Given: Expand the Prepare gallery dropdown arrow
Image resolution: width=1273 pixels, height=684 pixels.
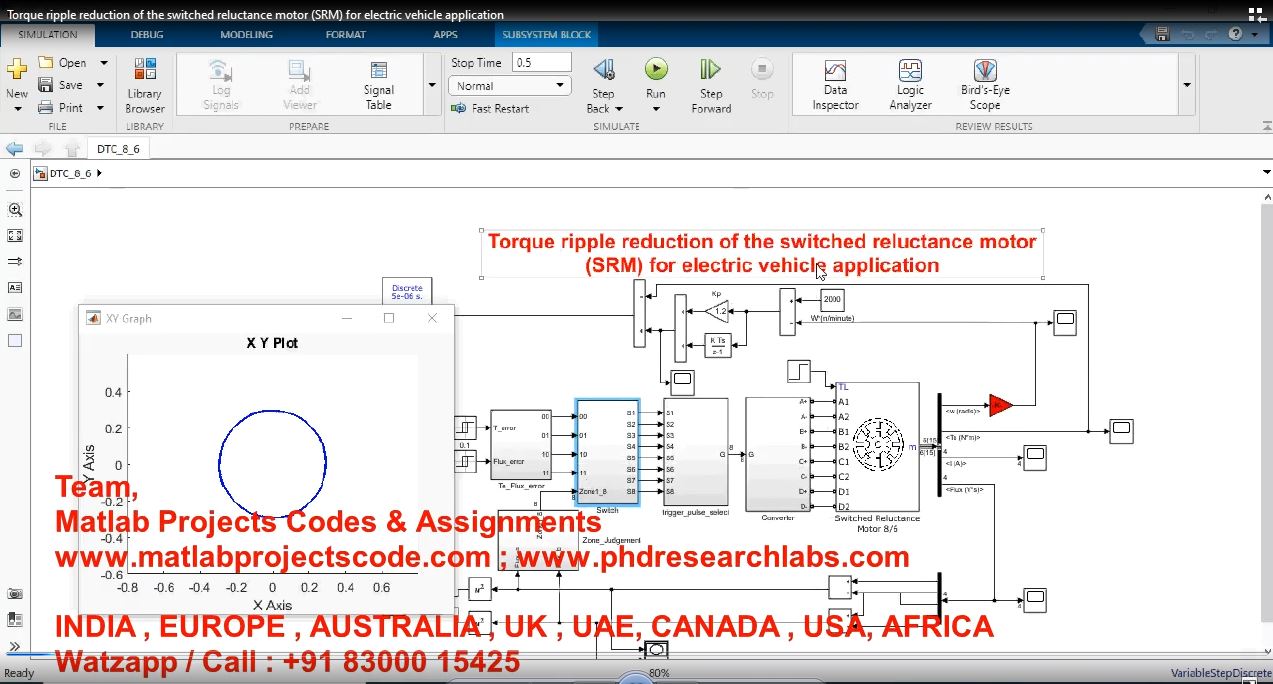Looking at the screenshot, I should (432, 85).
